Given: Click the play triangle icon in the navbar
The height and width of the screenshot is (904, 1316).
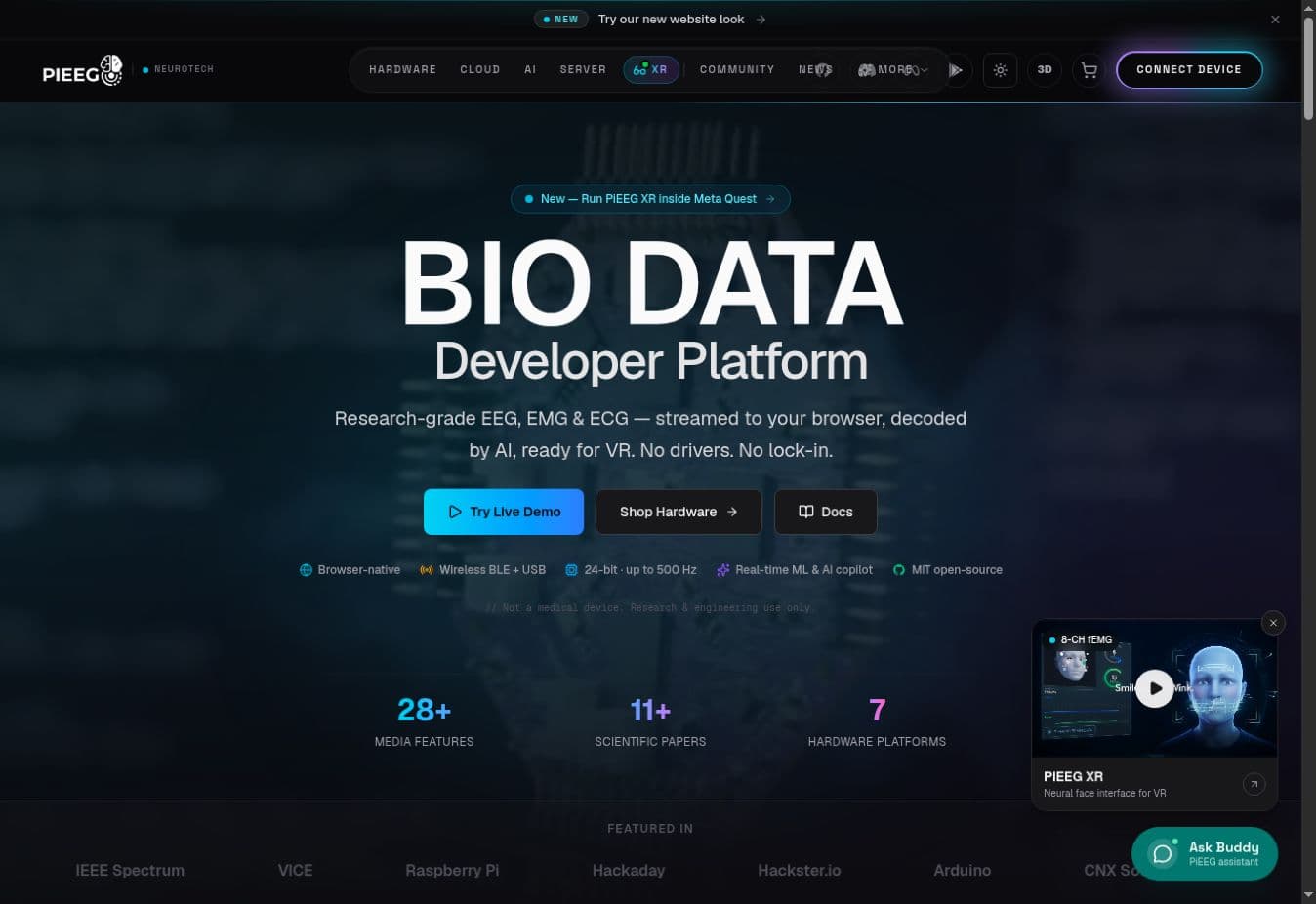Looking at the screenshot, I should tap(956, 70).
